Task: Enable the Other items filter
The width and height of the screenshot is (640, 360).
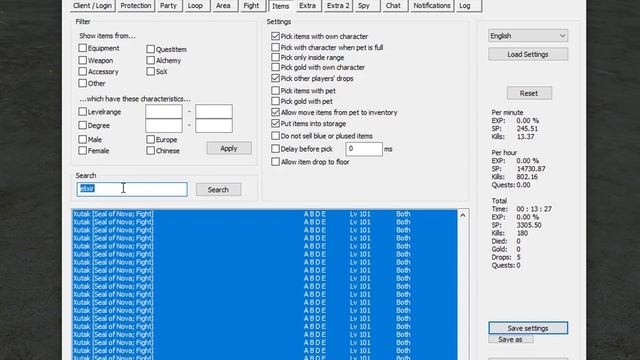Action: [82, 83]
